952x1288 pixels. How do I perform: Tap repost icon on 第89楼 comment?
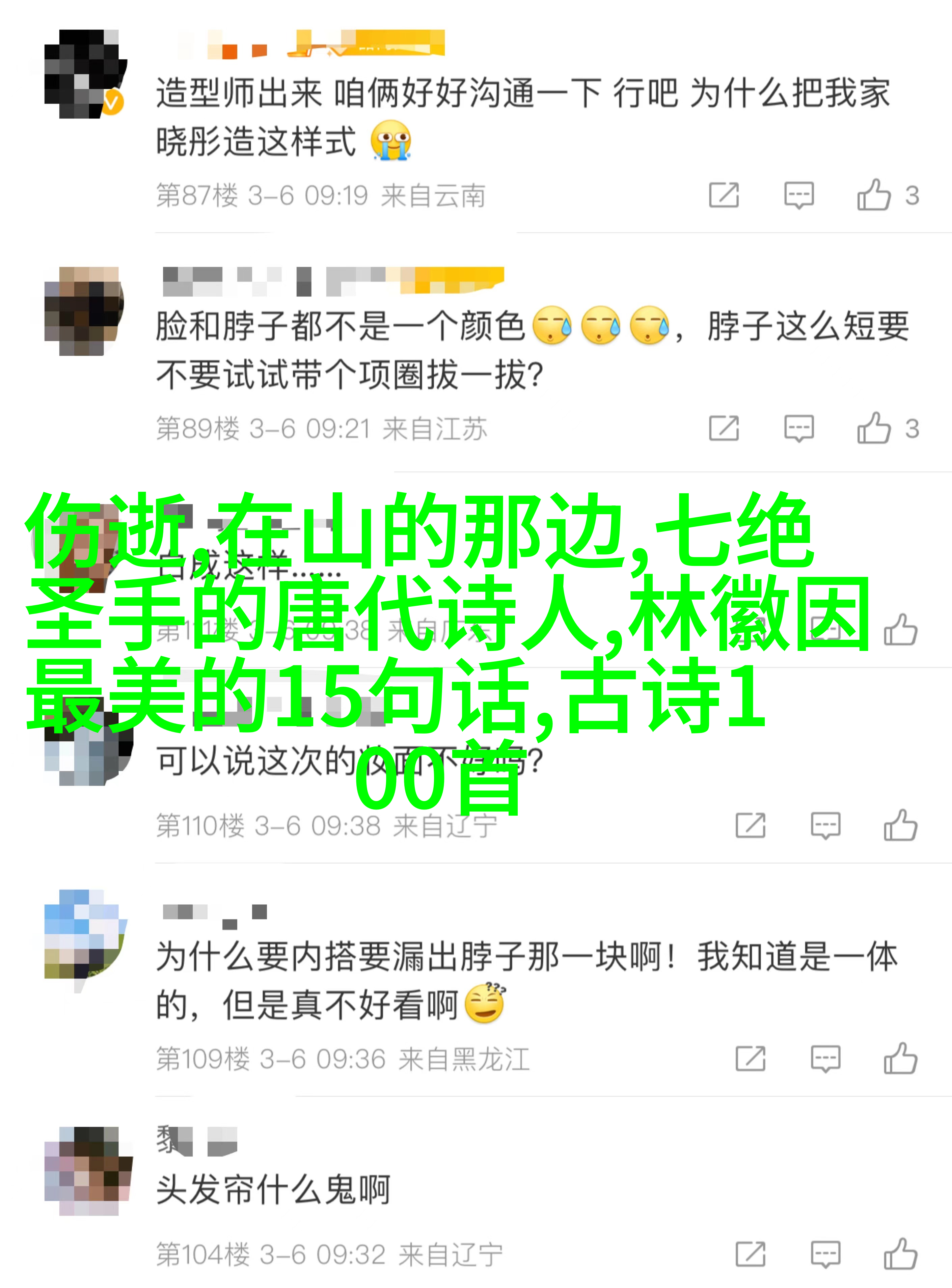[724, 428]
